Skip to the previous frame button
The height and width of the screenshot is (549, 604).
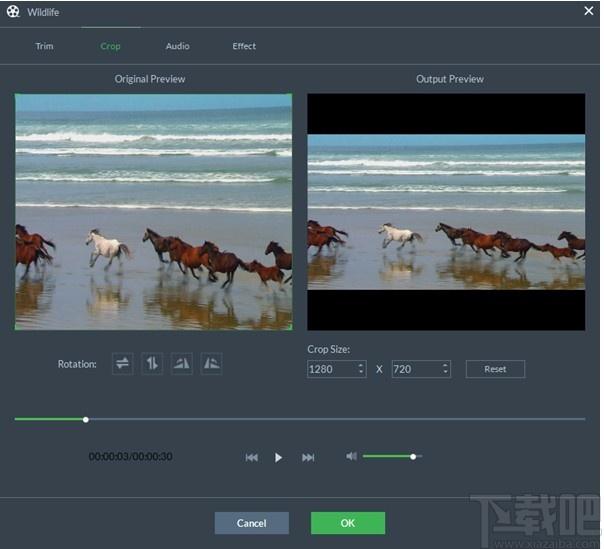[x=252, y=457]
